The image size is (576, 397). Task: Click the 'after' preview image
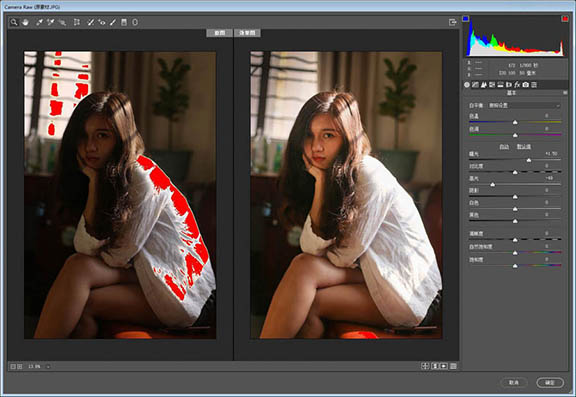click(346, 195)
